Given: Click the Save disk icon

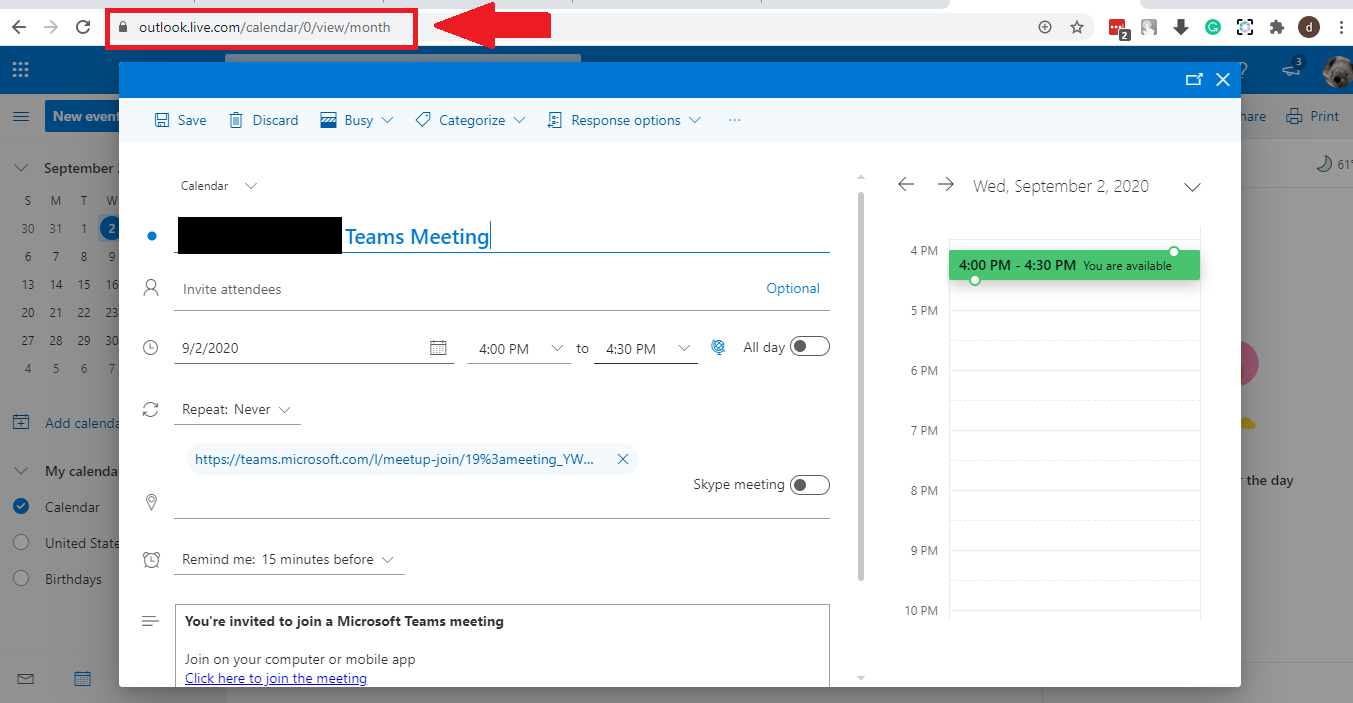Looking at the screenshot, I should click(x=162, y=120).
